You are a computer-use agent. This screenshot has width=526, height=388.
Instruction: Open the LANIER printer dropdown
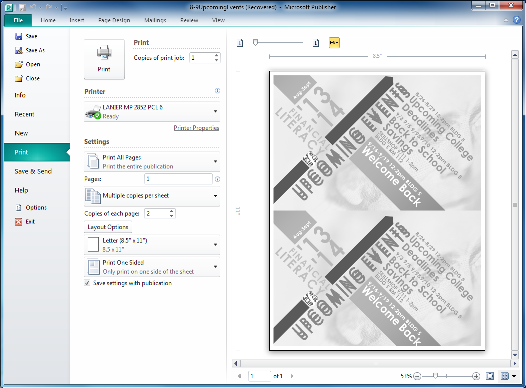152,111
